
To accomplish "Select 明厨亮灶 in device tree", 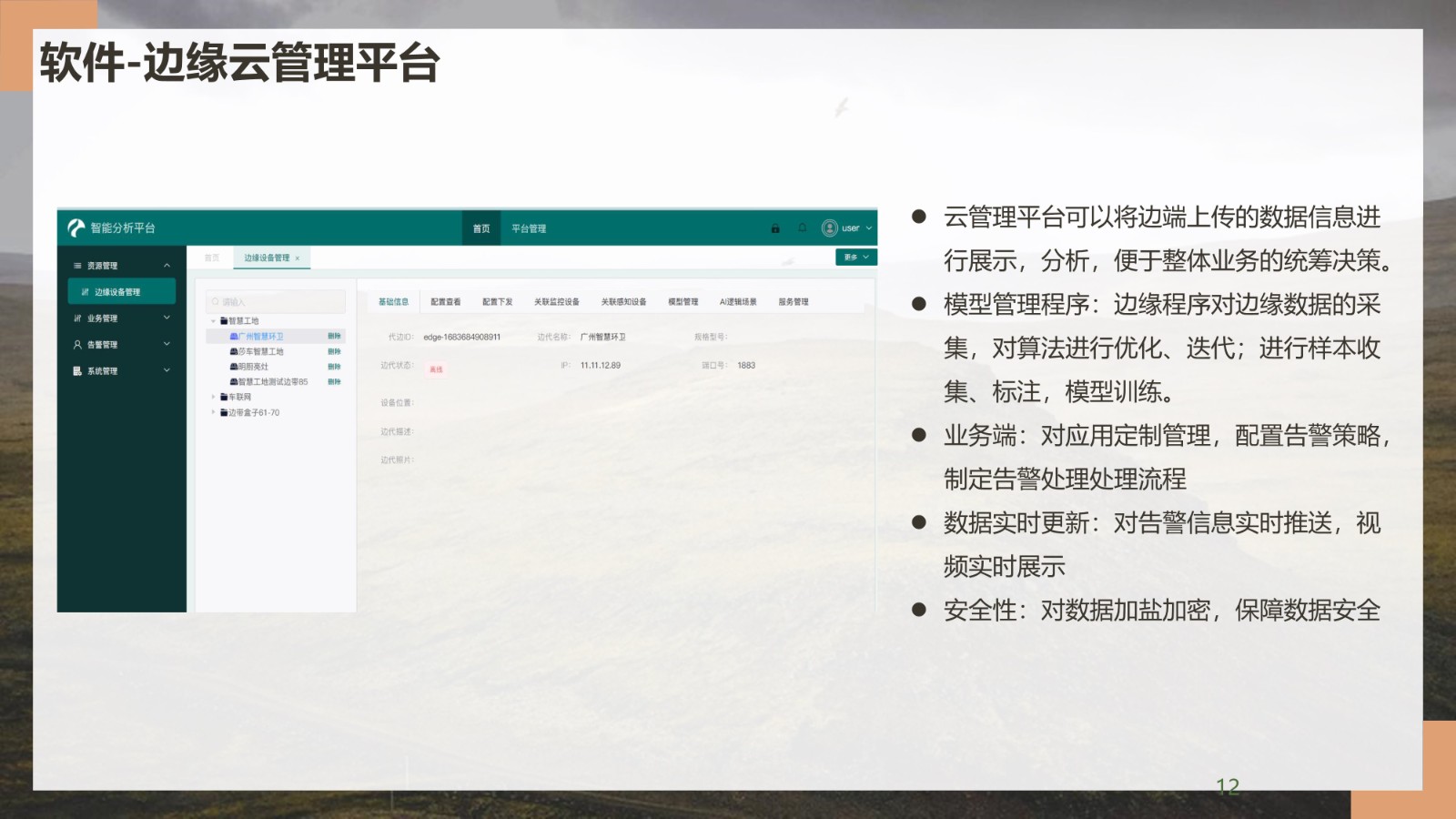I will pyautogui.click(x=253, y=367).
